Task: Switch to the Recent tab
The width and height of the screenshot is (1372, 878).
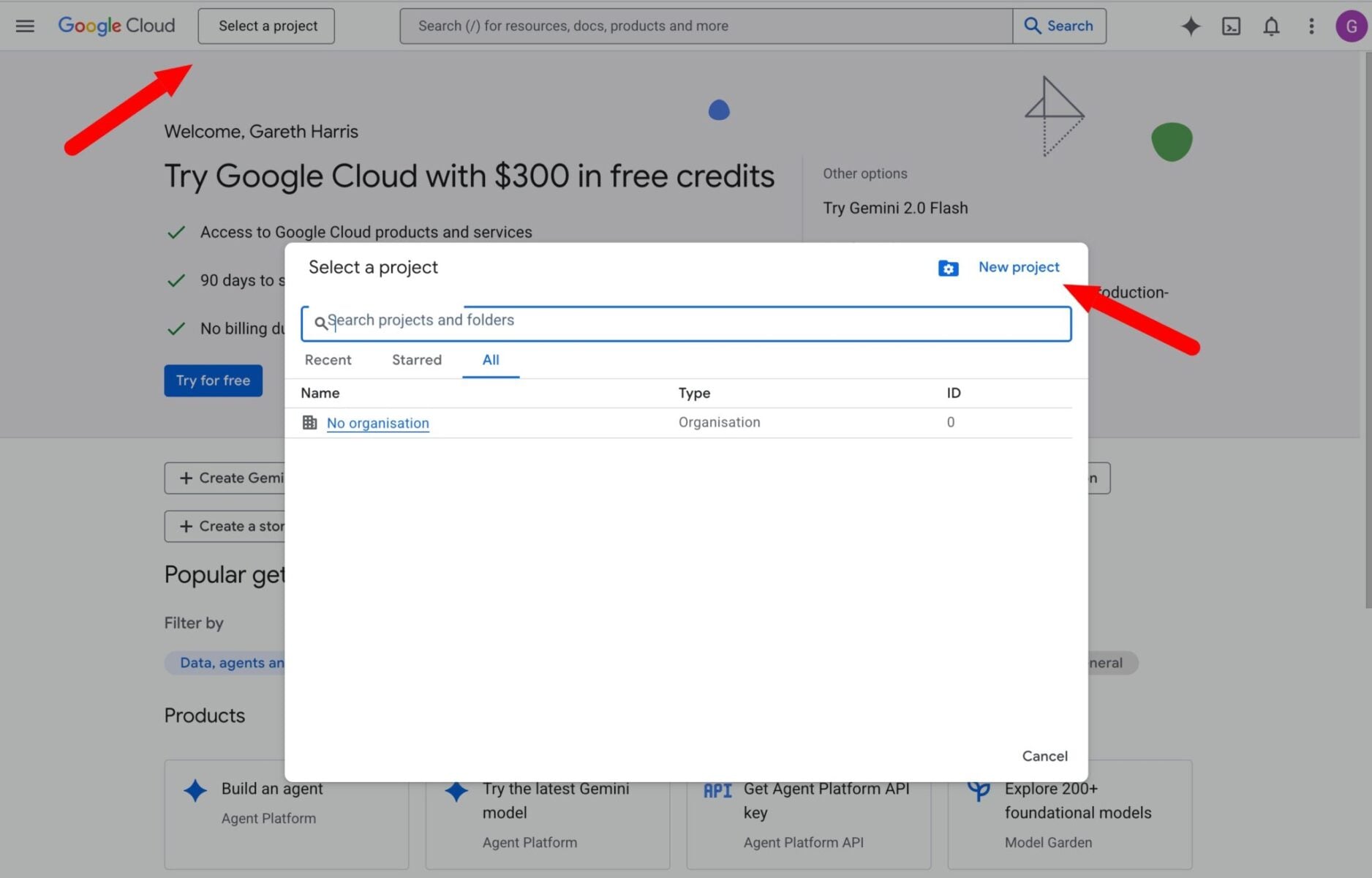Action: coord(328,360)
